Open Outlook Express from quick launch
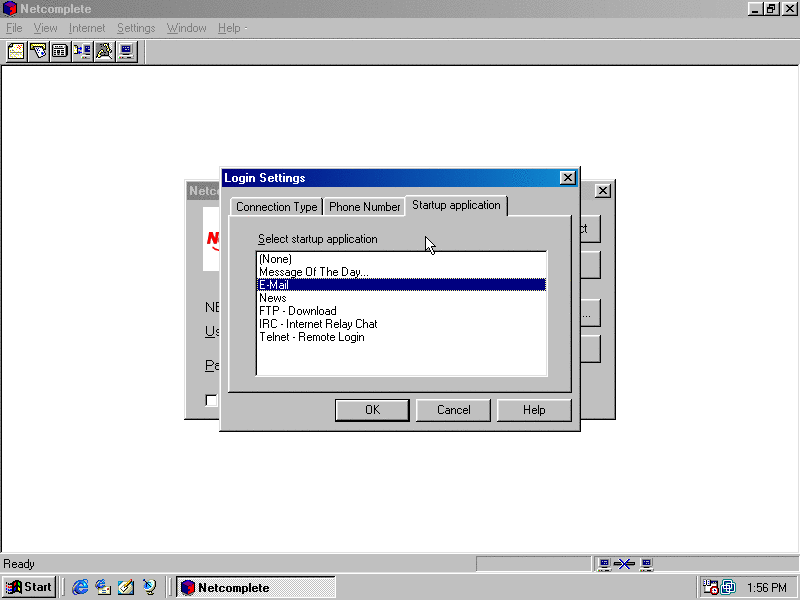The width and height of the screenshot is (800, 600). 103,588
